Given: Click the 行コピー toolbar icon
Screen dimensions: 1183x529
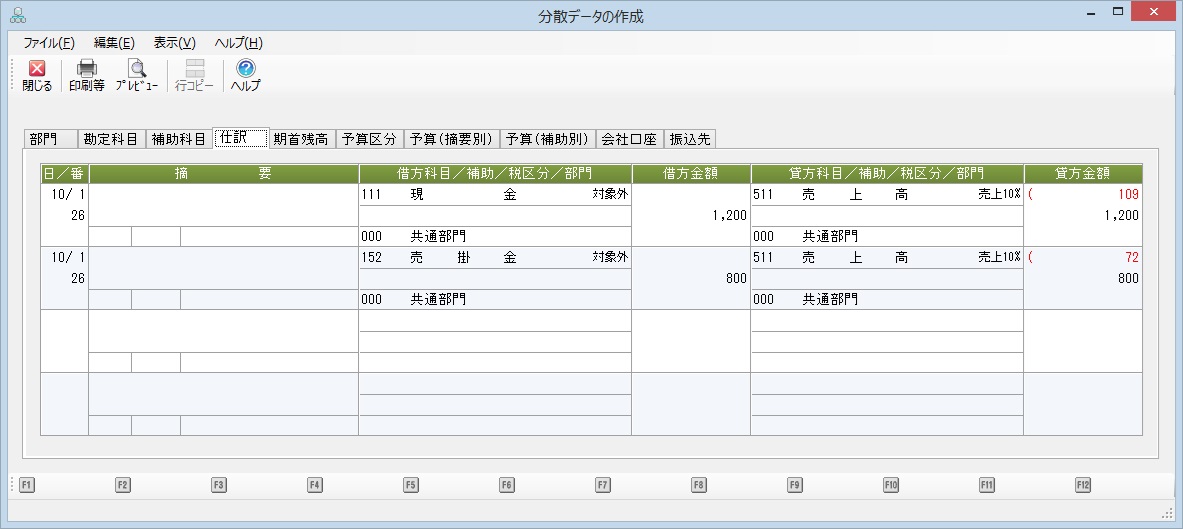Looking at the screenshot, I should coord(195,68).
